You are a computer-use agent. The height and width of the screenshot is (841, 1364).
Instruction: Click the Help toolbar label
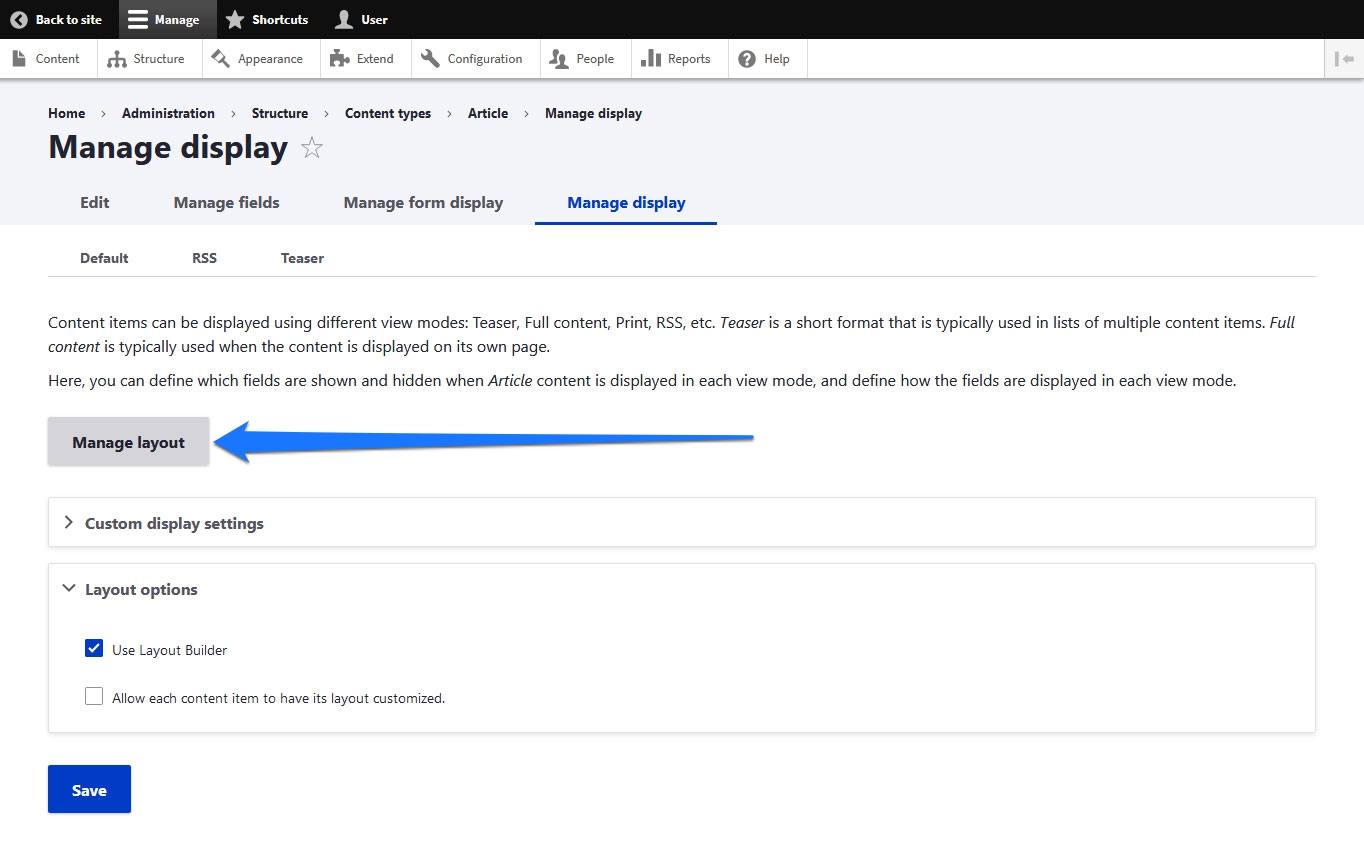coord(777,59)
